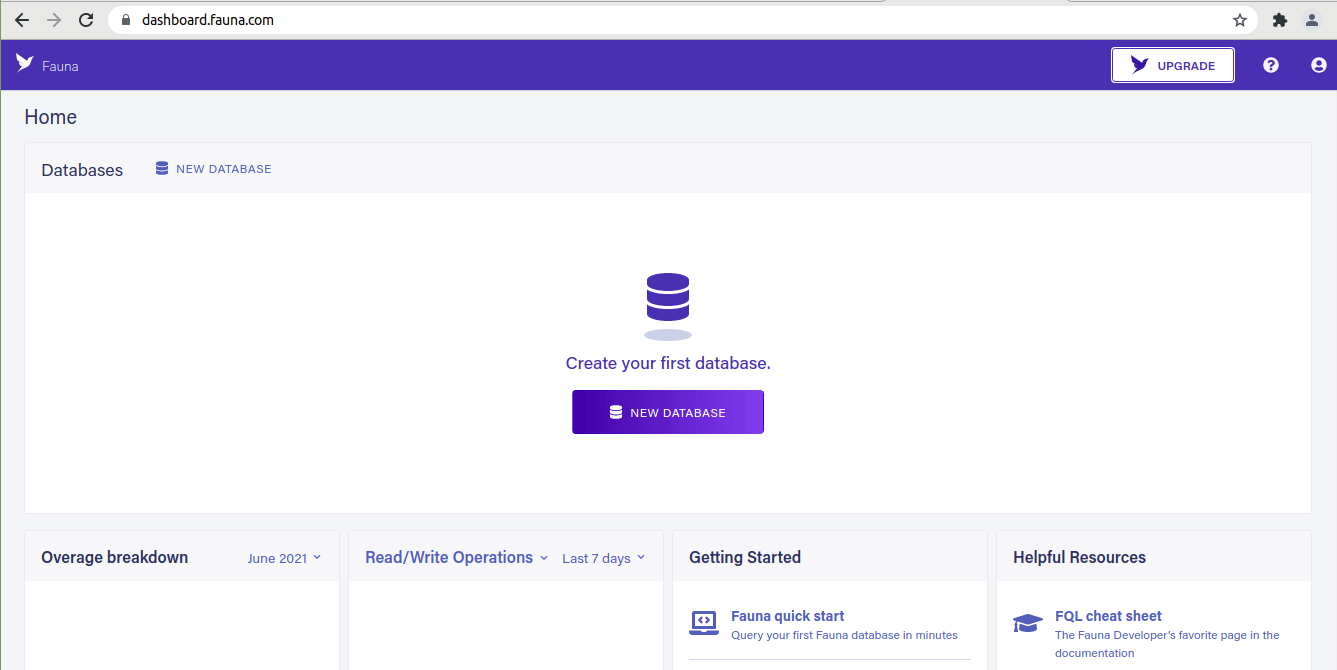Open the Last 7 days range dropdown
Viewport: 1337px width, 670px height.
click(604, 558)
